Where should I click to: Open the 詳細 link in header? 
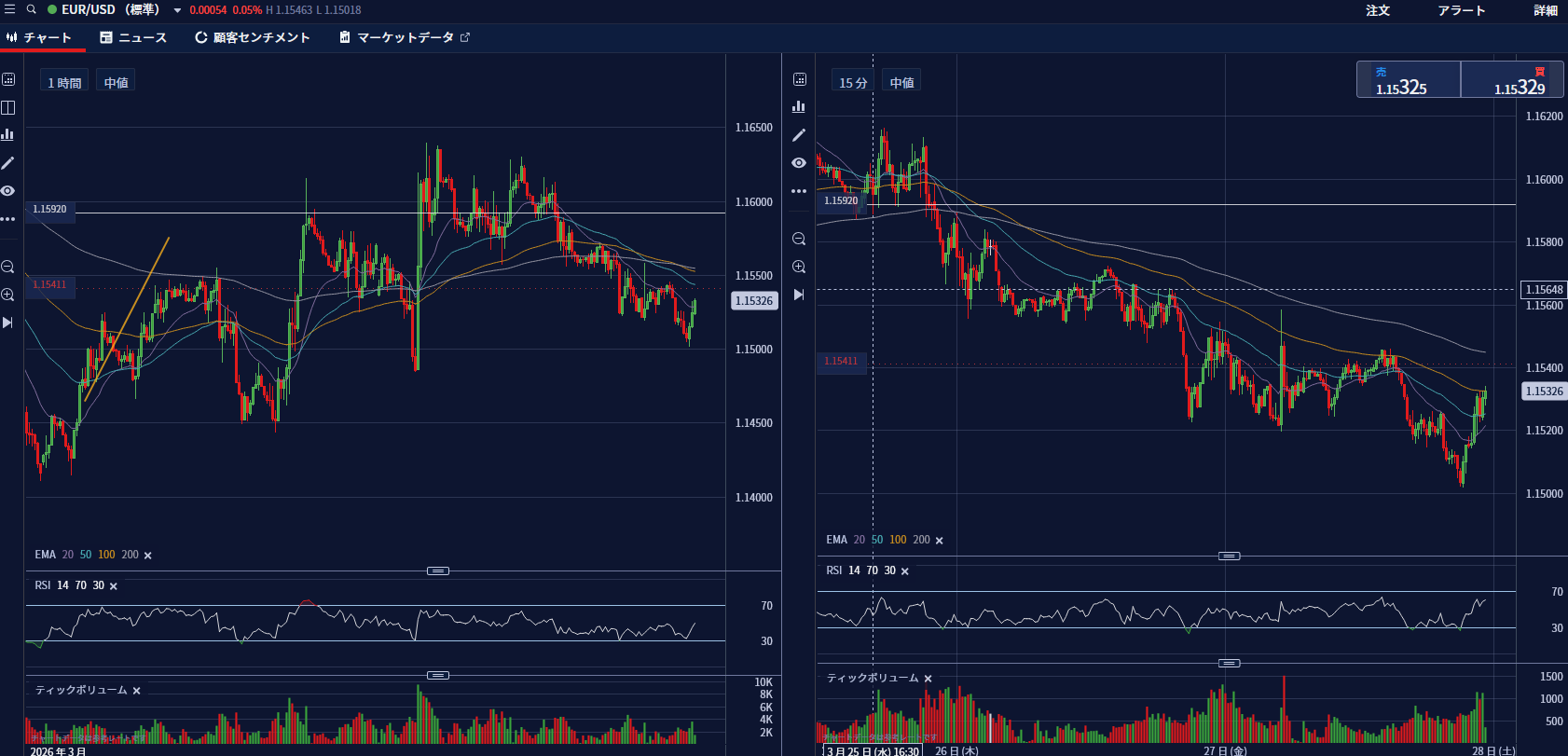[1546, 10]
